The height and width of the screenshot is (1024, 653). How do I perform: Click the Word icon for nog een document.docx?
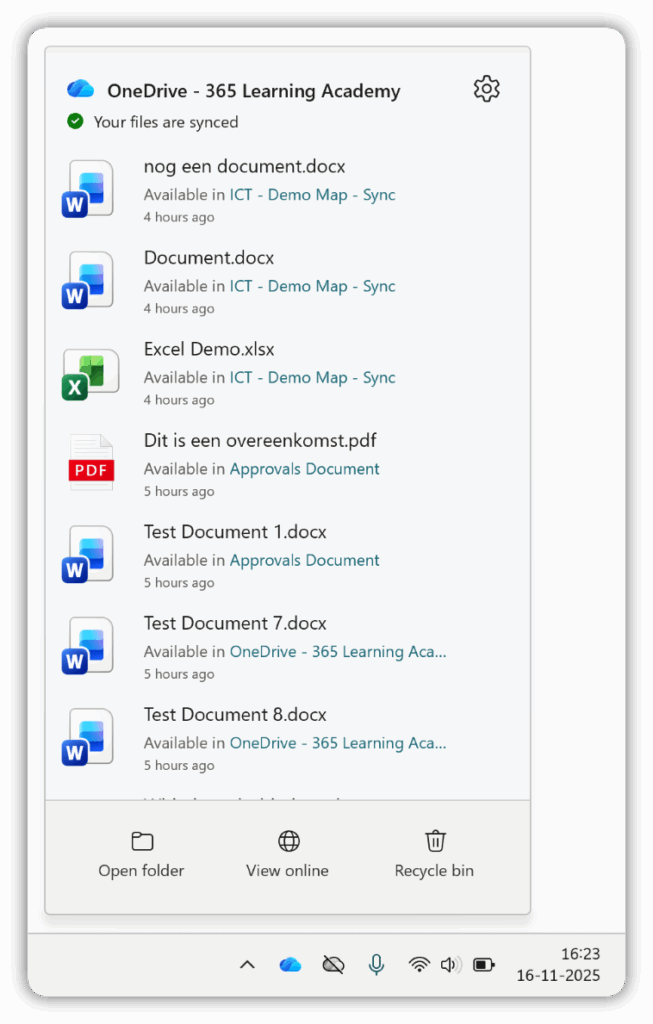(88, 188)
